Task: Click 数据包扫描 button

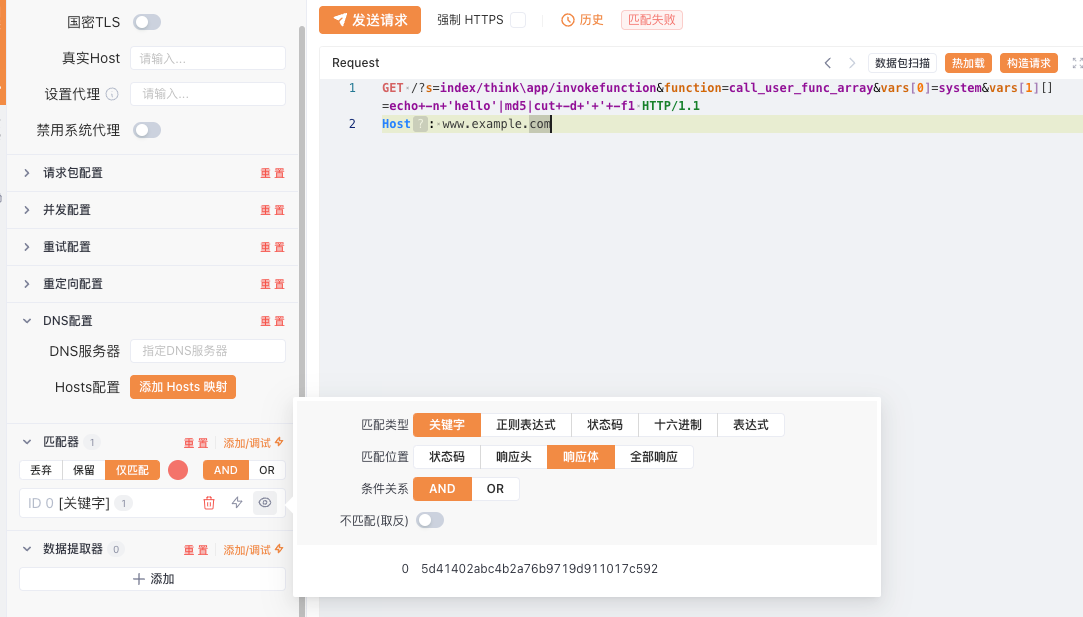Action: pyautogui.click(x=902, y=63)
